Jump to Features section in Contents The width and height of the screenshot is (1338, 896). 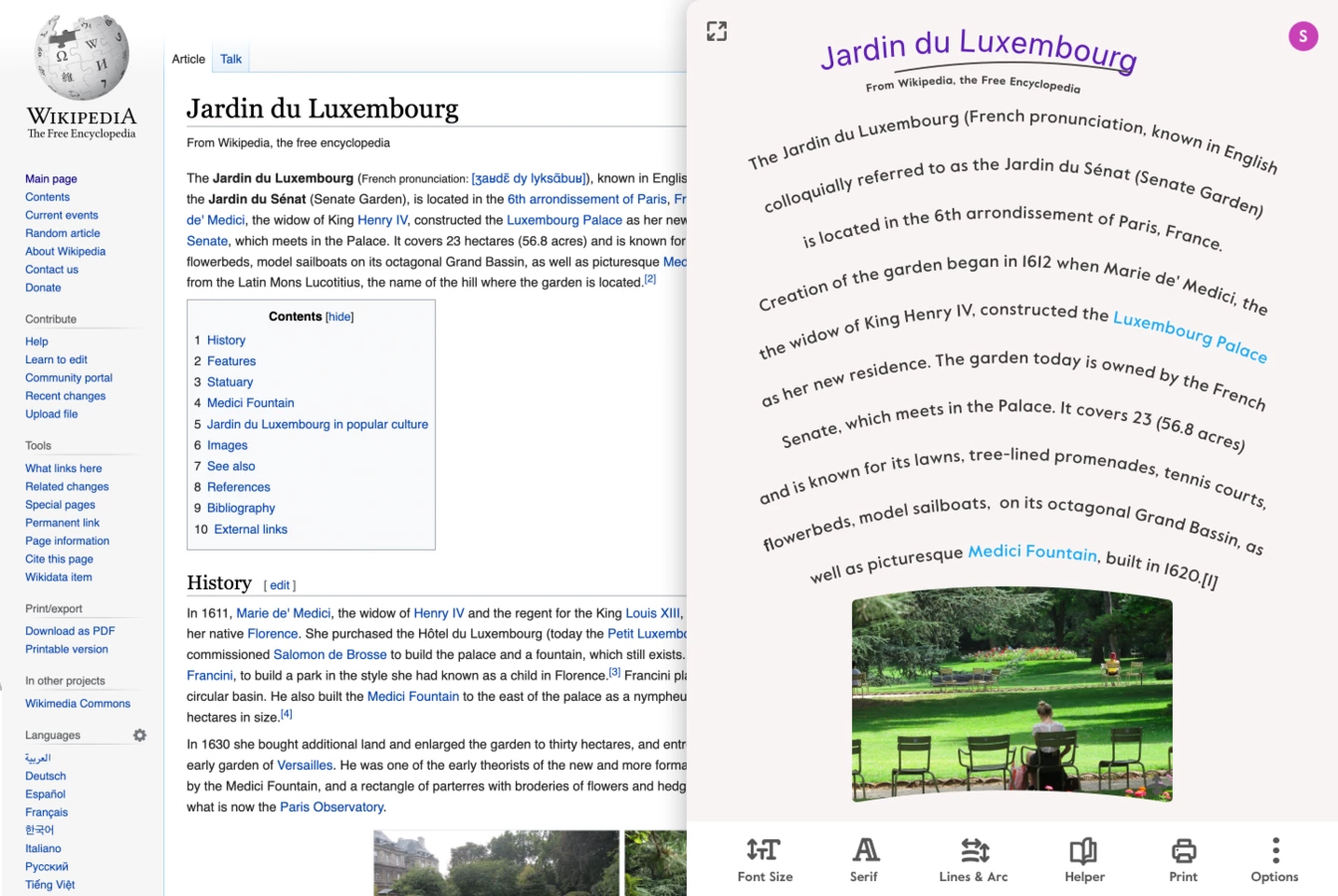point(231,361)
